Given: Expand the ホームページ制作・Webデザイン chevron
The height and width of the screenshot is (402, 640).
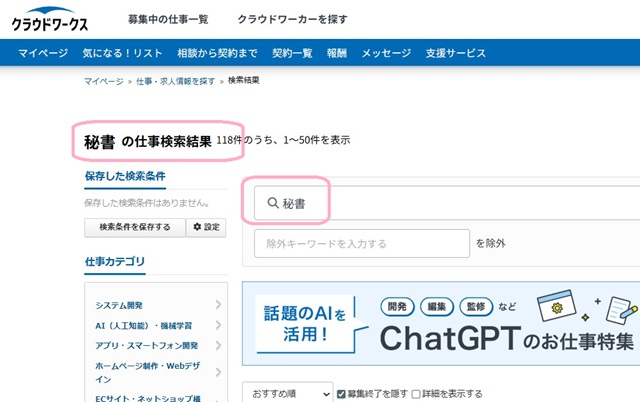Looking at the screenshot, I should (x=218, y=372).
